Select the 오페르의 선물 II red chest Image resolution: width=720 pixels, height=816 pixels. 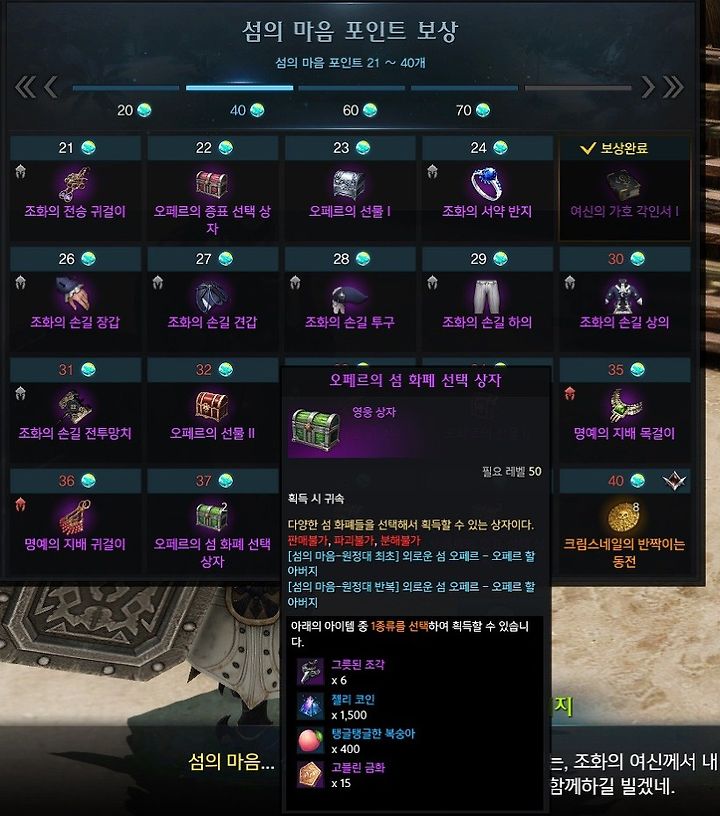pos(212,405)
